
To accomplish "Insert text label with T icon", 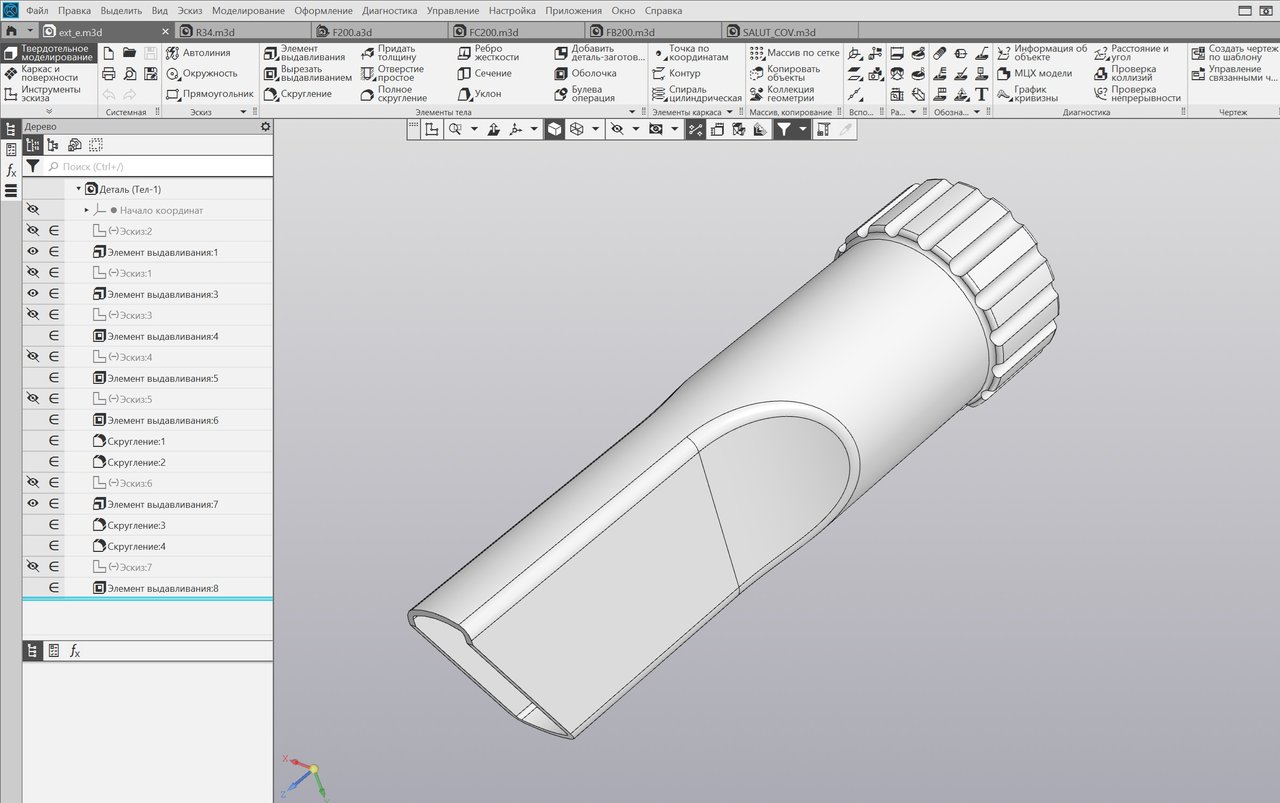I will (x=981, y=94).
